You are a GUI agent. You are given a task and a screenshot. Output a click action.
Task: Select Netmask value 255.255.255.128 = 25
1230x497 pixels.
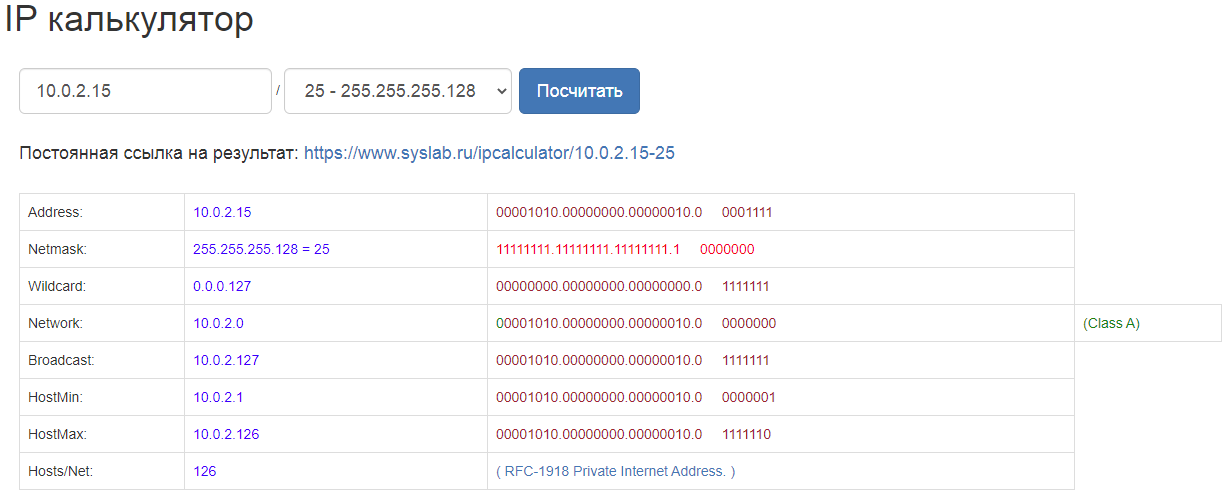[261, 249]
